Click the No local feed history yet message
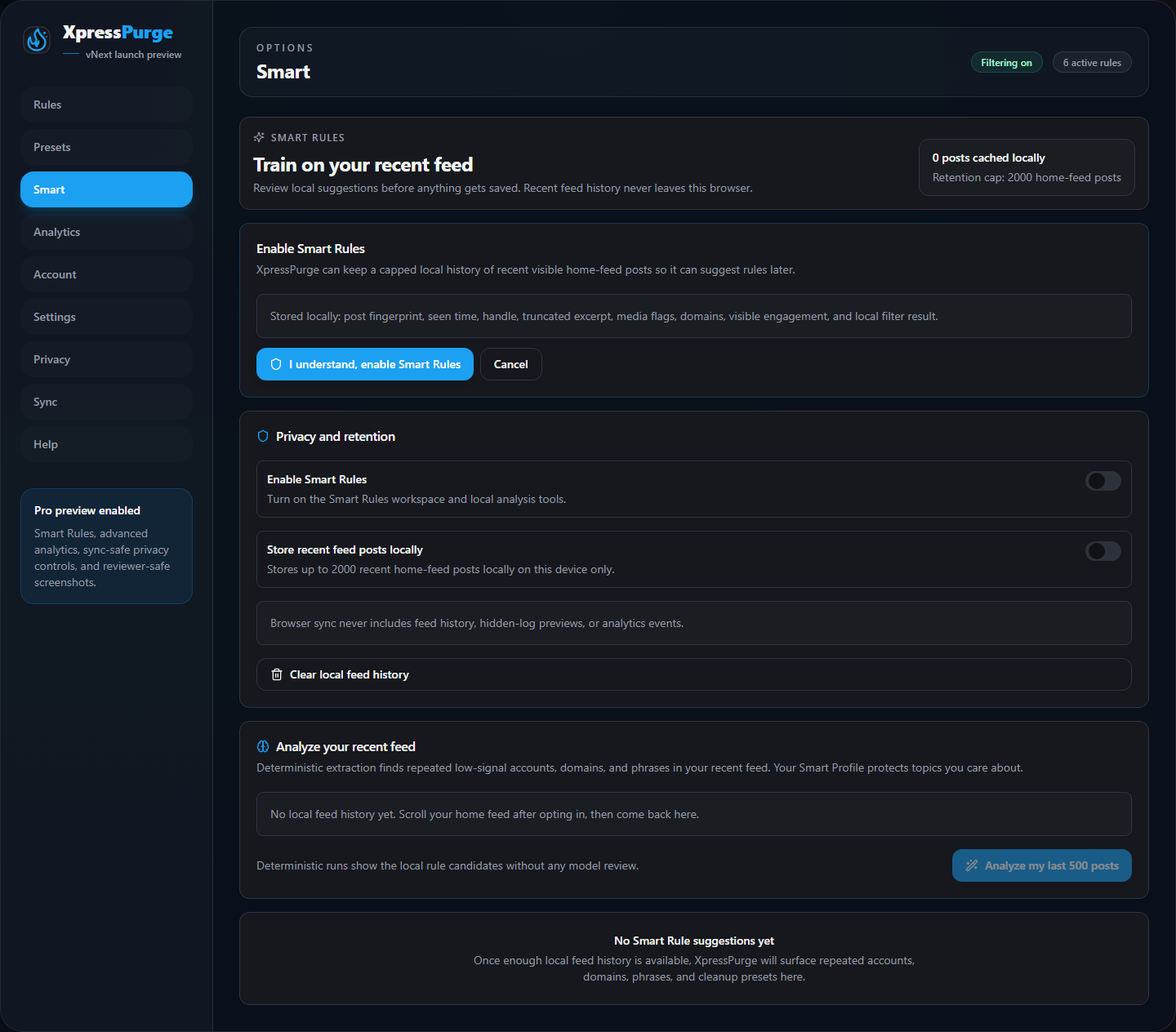Screen dimensions: 1176x1032 click(x=694, y=814)
